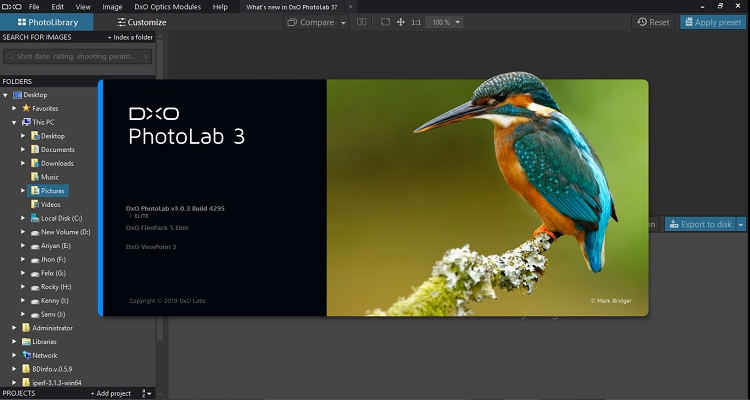750x400 pixels.
Task: Set zoom to 1:1
Action: (x=416, y=22)
